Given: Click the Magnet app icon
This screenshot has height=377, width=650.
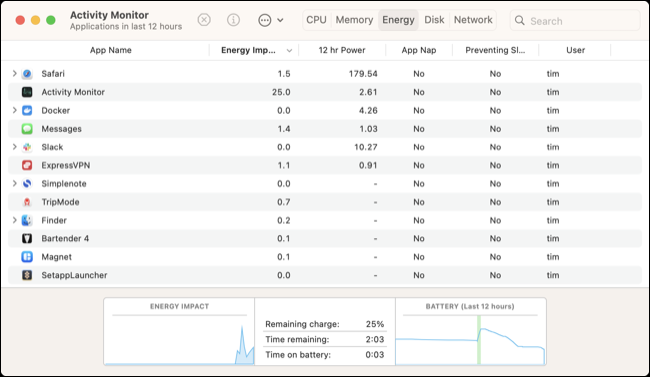Looking at the screenshot, I should (27, 257).
